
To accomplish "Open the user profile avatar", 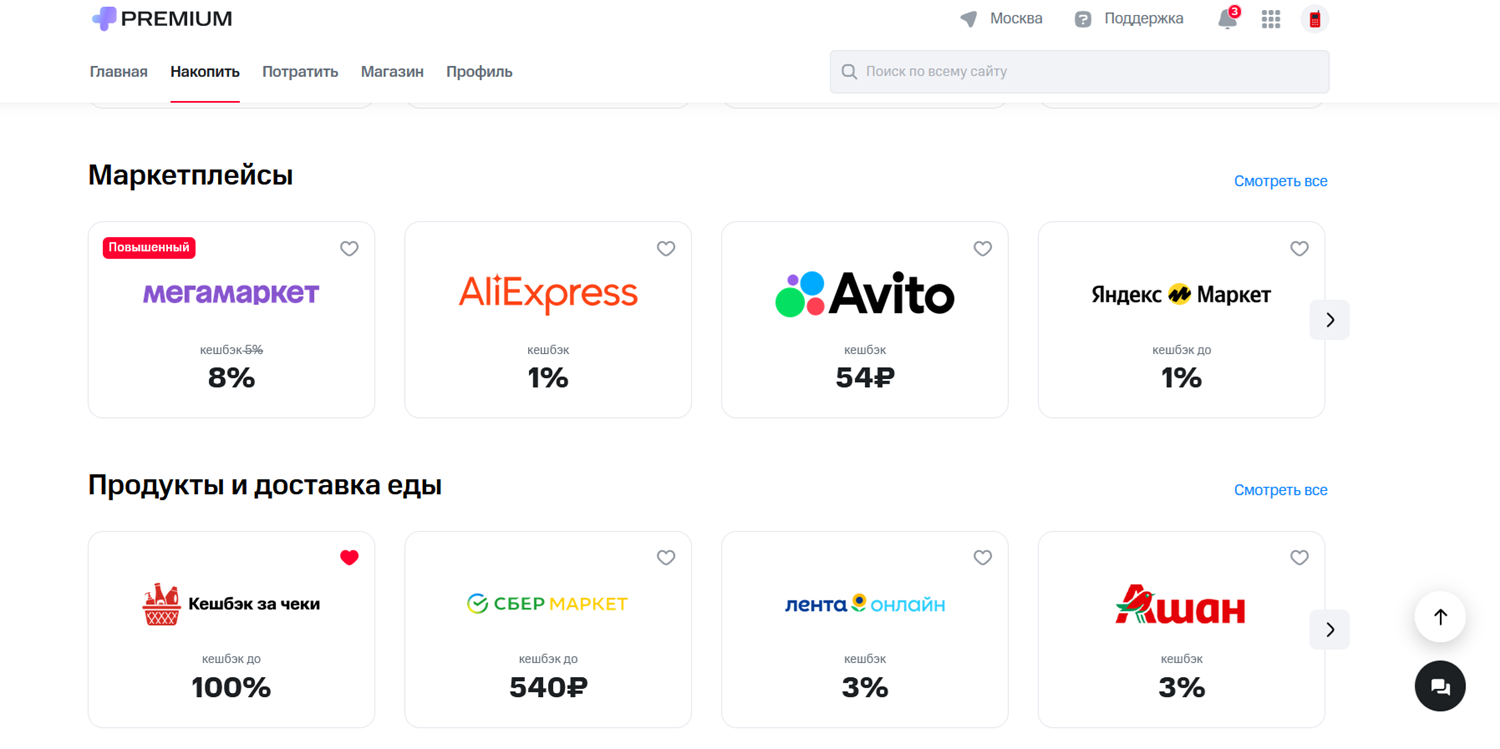I will 1315,19.
